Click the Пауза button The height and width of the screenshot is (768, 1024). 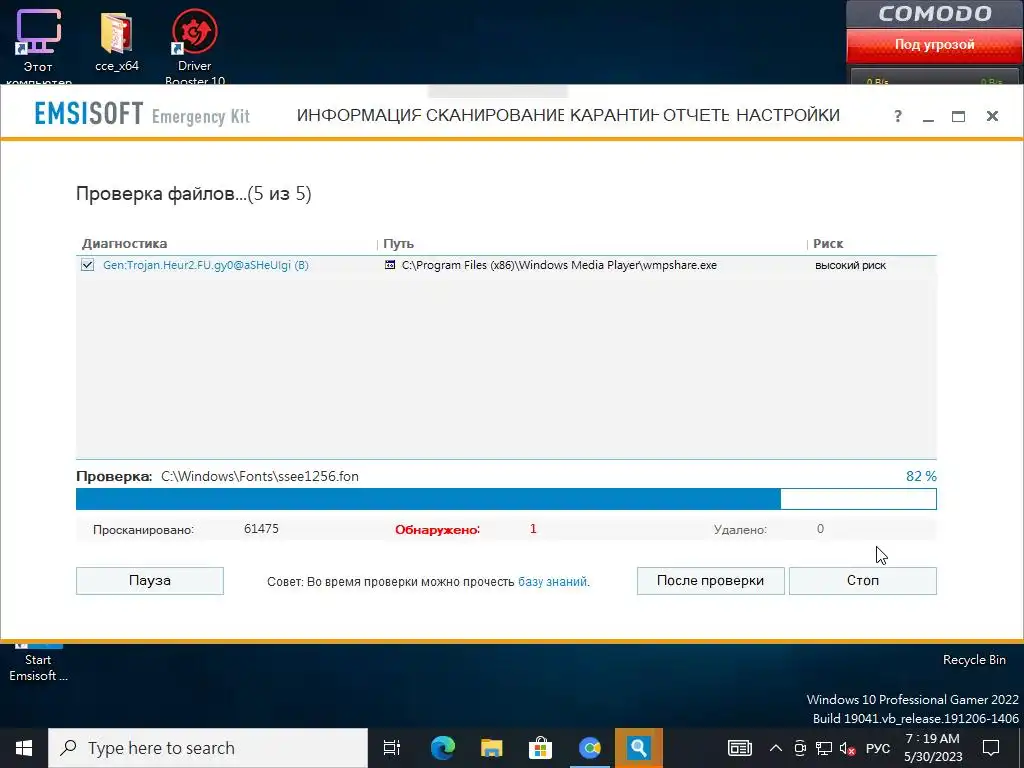(x=150, y=581)
